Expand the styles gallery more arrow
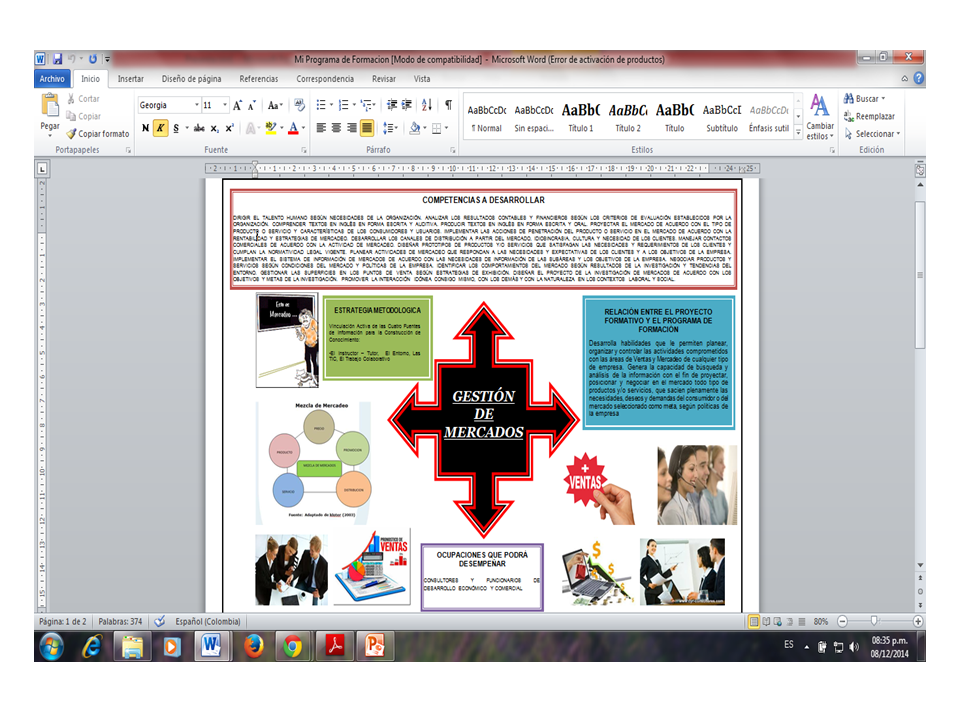The image size is (960, 720). click(x=798, y=132)
